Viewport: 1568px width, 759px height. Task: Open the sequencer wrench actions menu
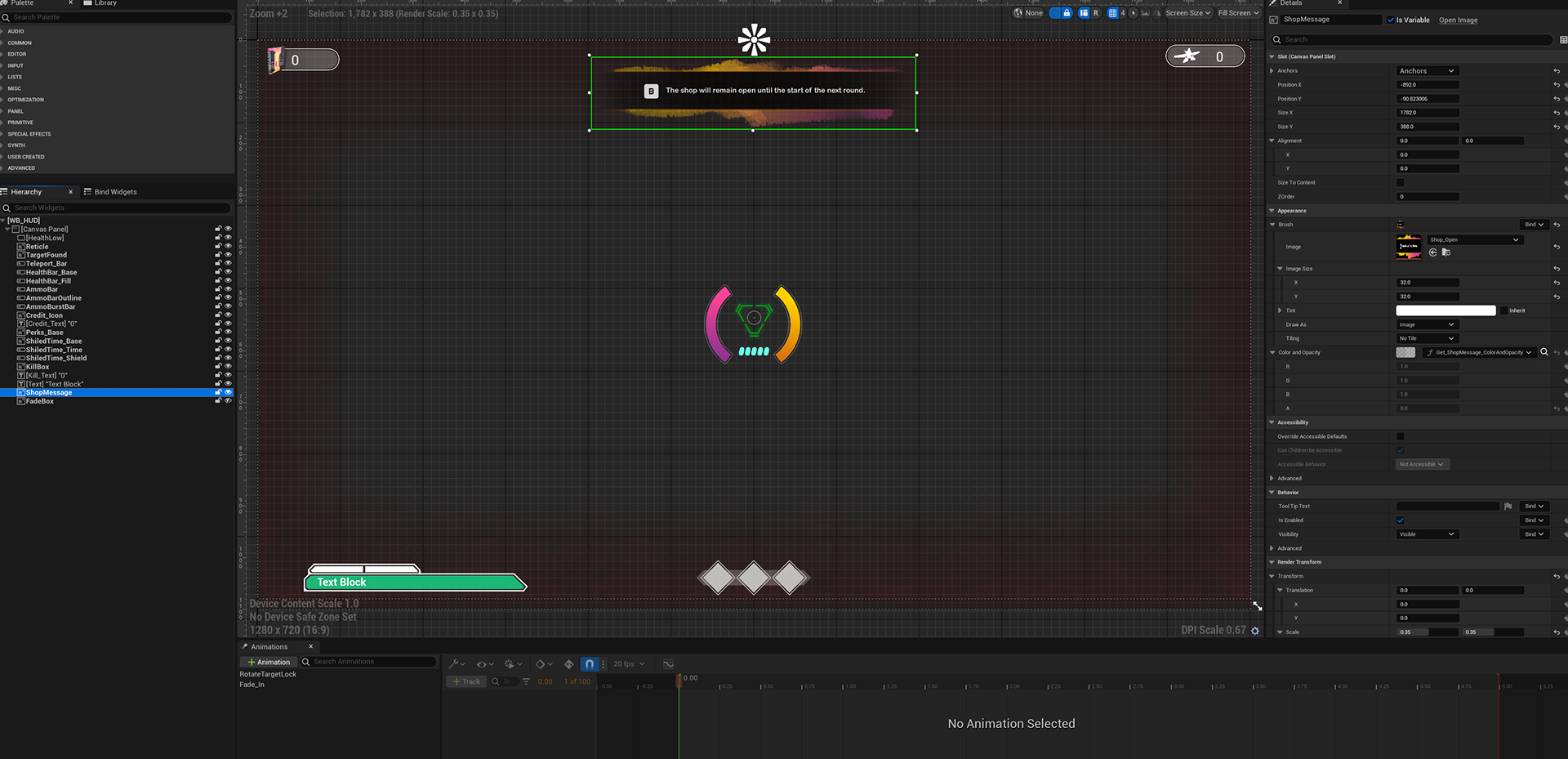coord(457,664)
